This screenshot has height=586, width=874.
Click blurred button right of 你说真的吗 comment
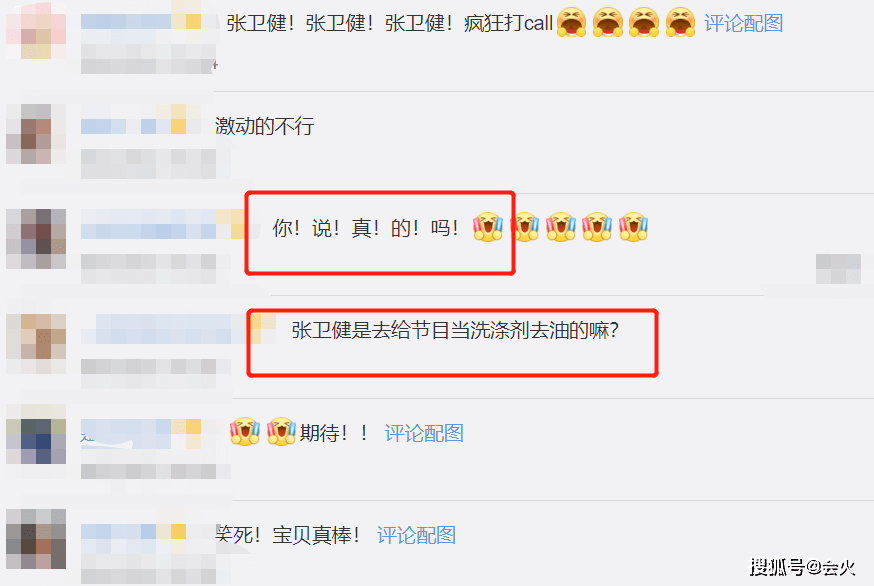838,269
